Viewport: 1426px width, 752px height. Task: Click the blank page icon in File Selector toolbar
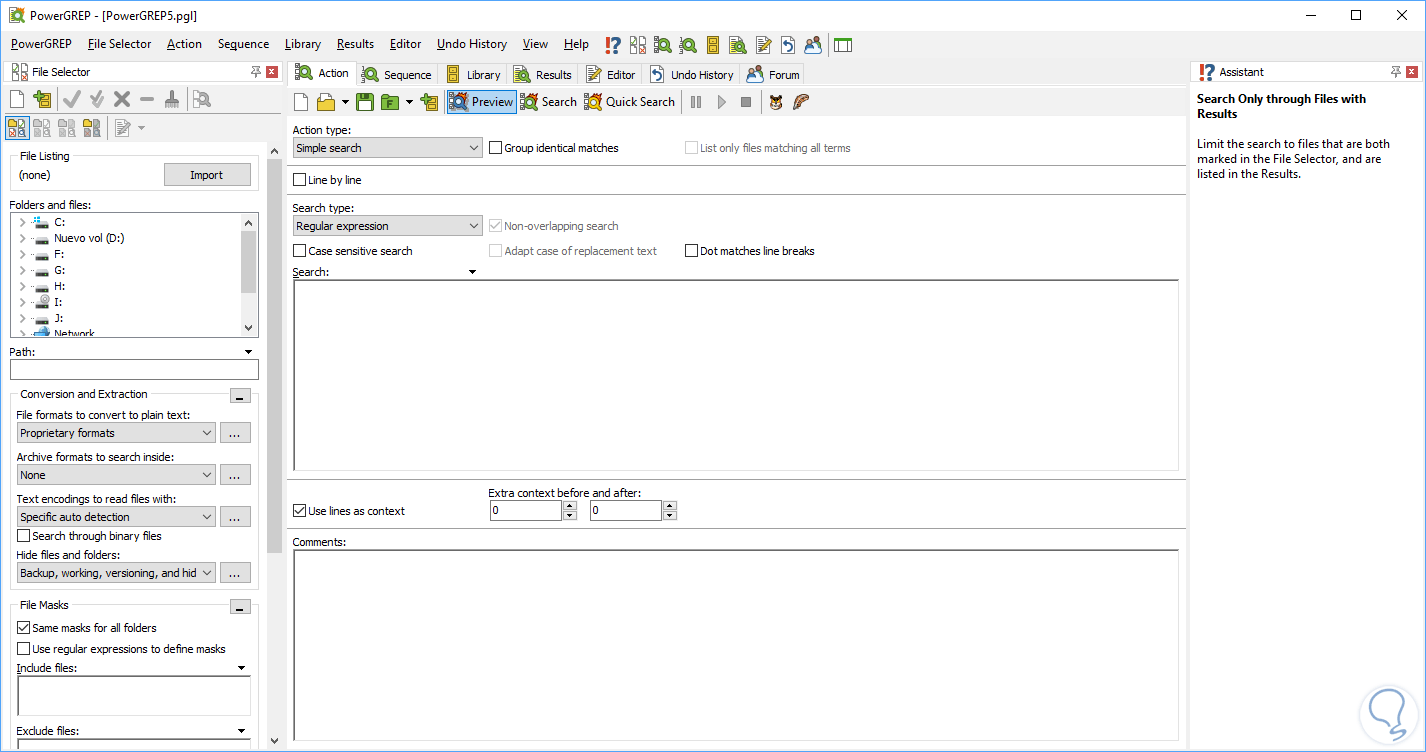pyautogui.click(x=17, y=99)
